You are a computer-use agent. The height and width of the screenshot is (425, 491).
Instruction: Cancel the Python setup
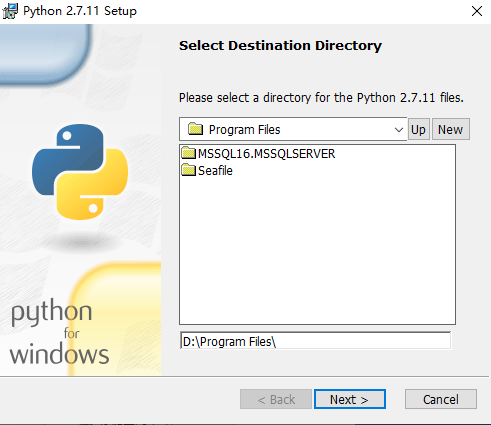(441, 399)
